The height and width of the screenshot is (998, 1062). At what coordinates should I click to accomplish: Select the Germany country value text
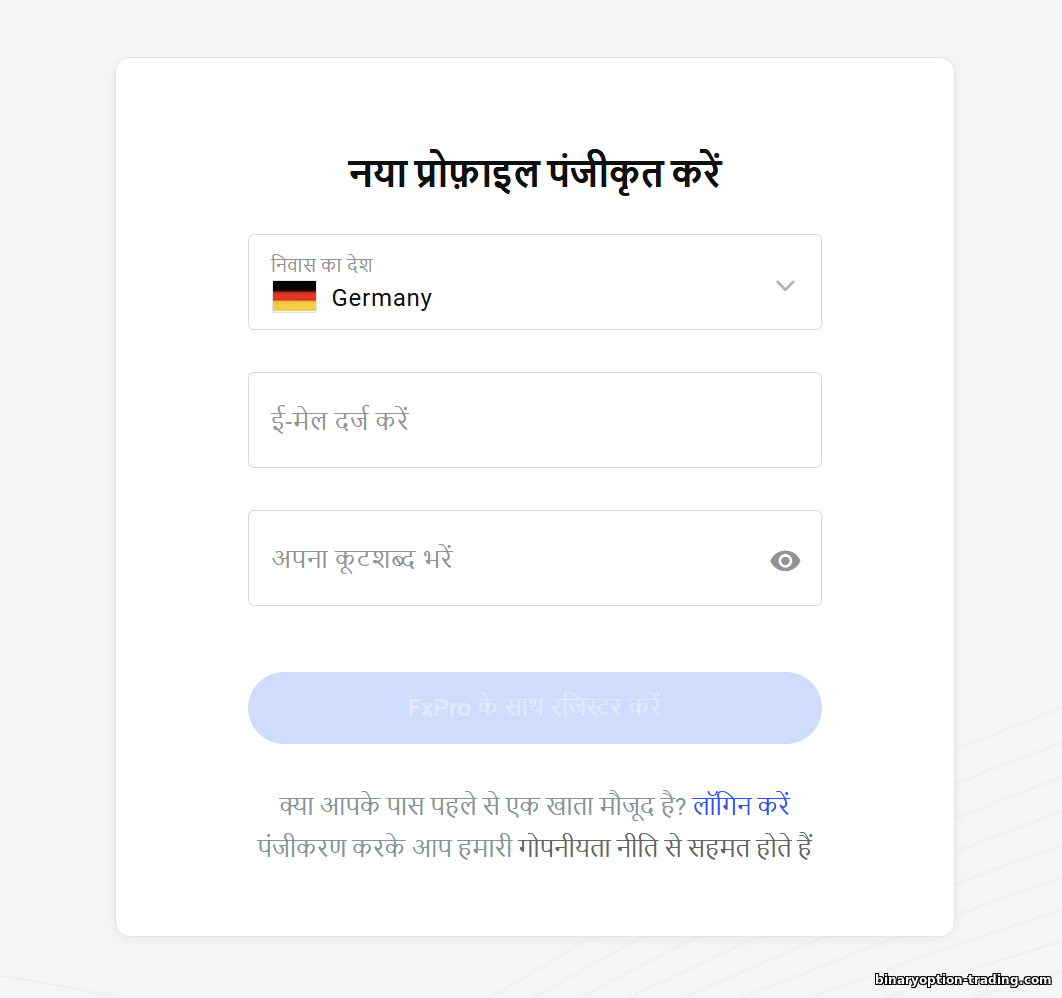(x=381, y=298)
